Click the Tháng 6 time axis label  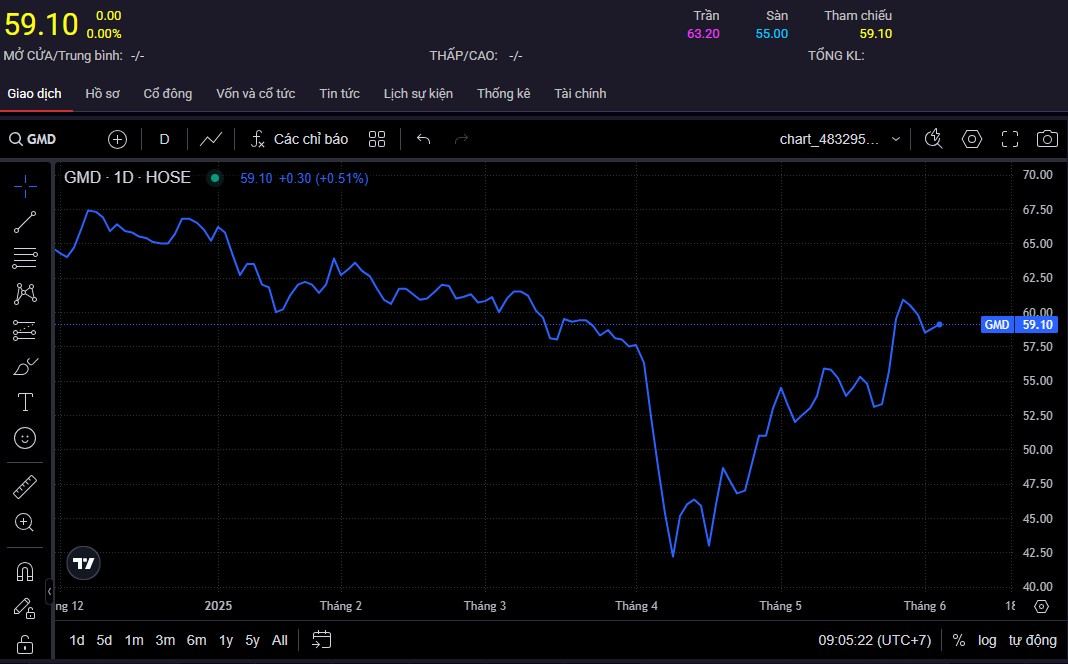tap(924, 606)
